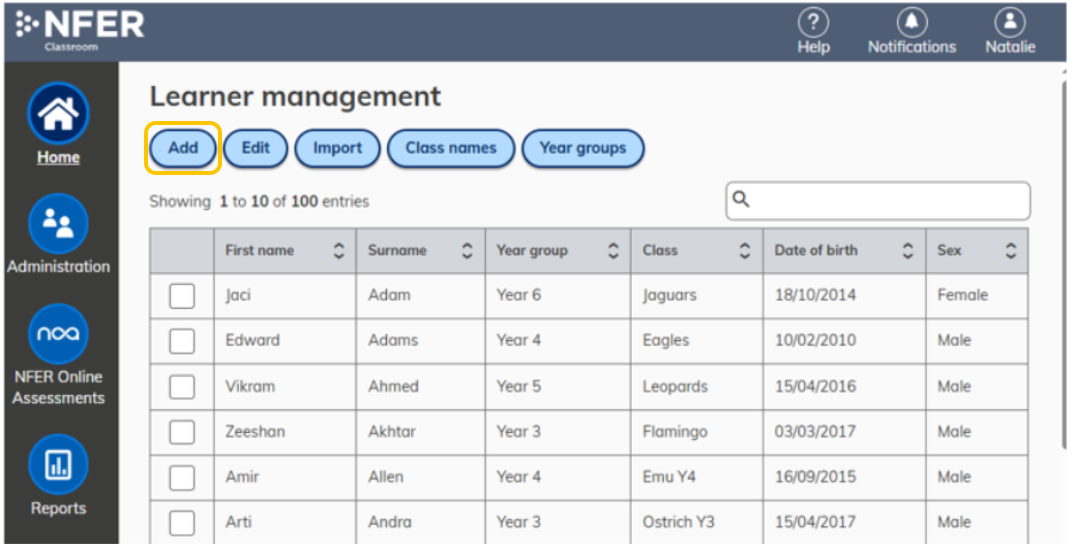Open Year groups button
The width and height of the screenshot is (1075, 544).
click(x=583, y=148)
